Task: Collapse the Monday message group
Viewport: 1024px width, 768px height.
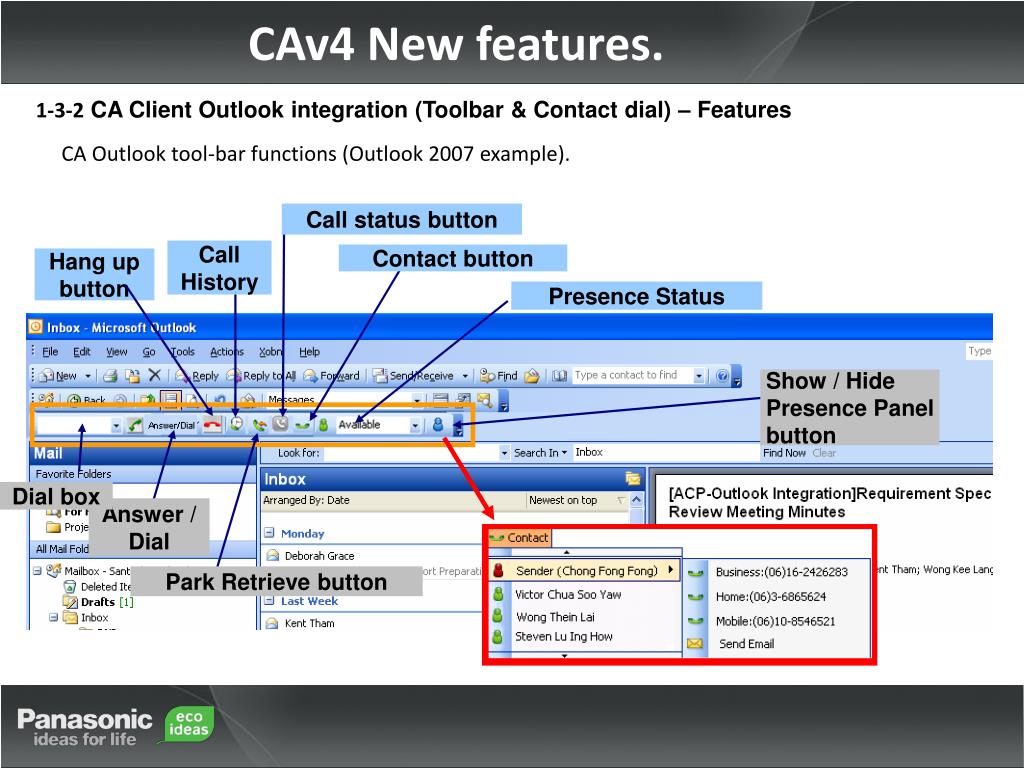Action: (269, 533)
